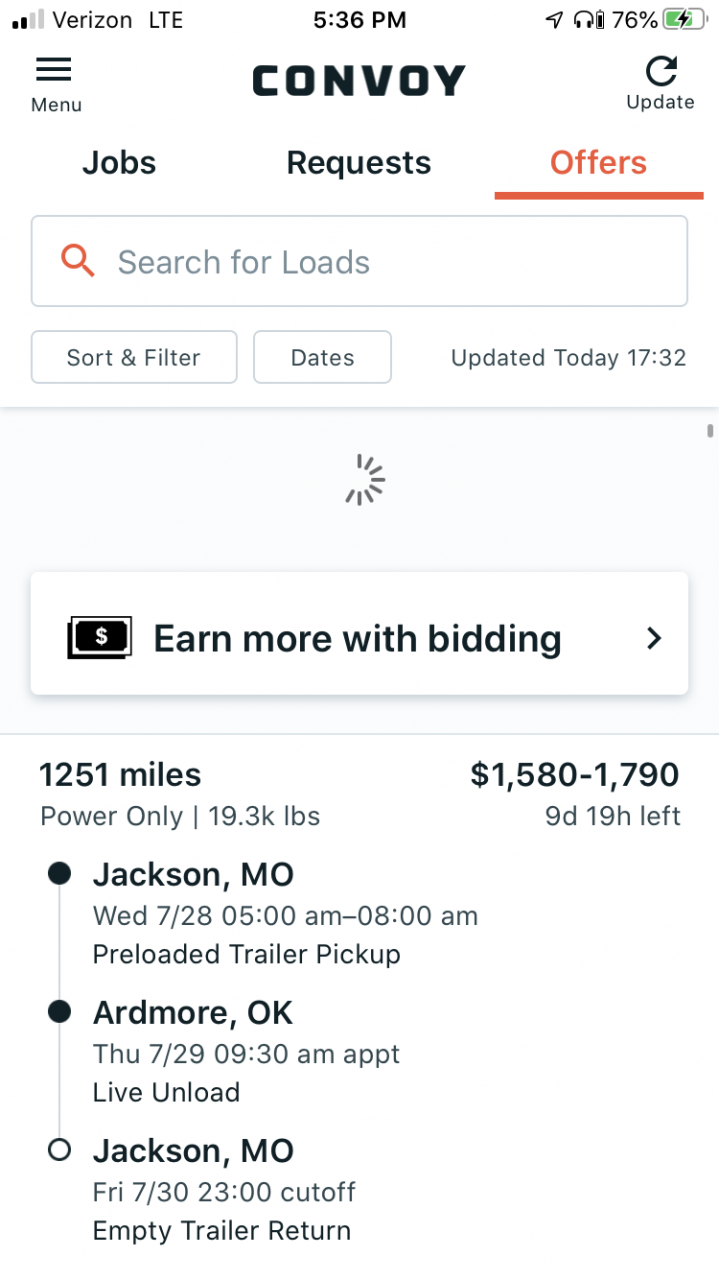Open the 1251 miles load offer
The image size is (719, 1280).
tap(359, 1000)
